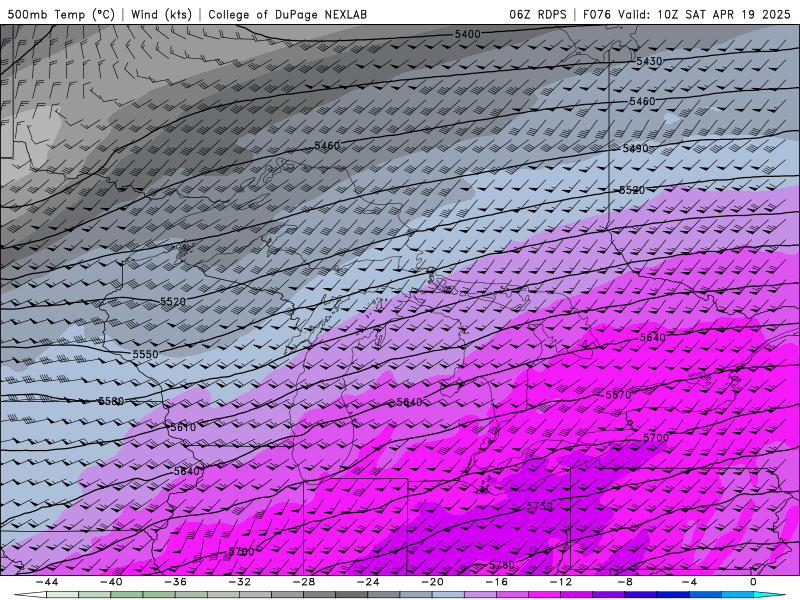Click the 5400 height contour label

point(467,34)
